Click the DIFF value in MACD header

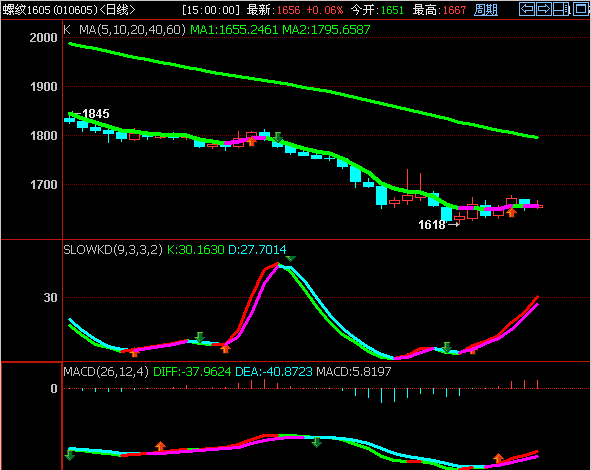click(x=192, y=372)
